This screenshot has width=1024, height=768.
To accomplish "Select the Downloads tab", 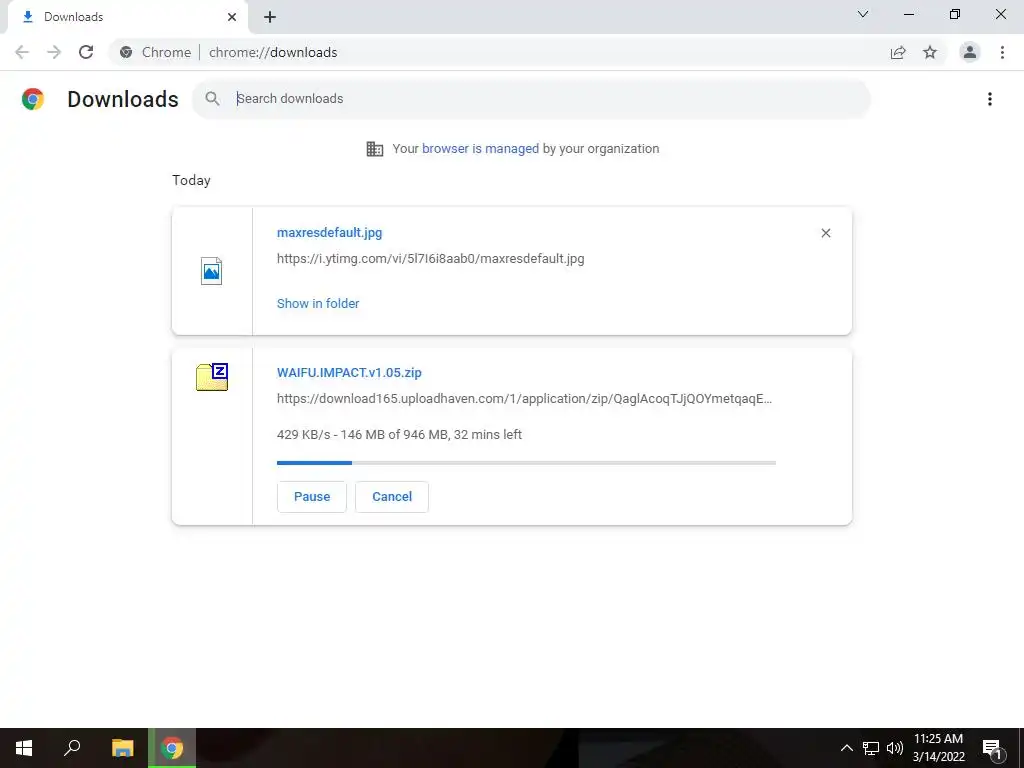I will click(127, 17).
